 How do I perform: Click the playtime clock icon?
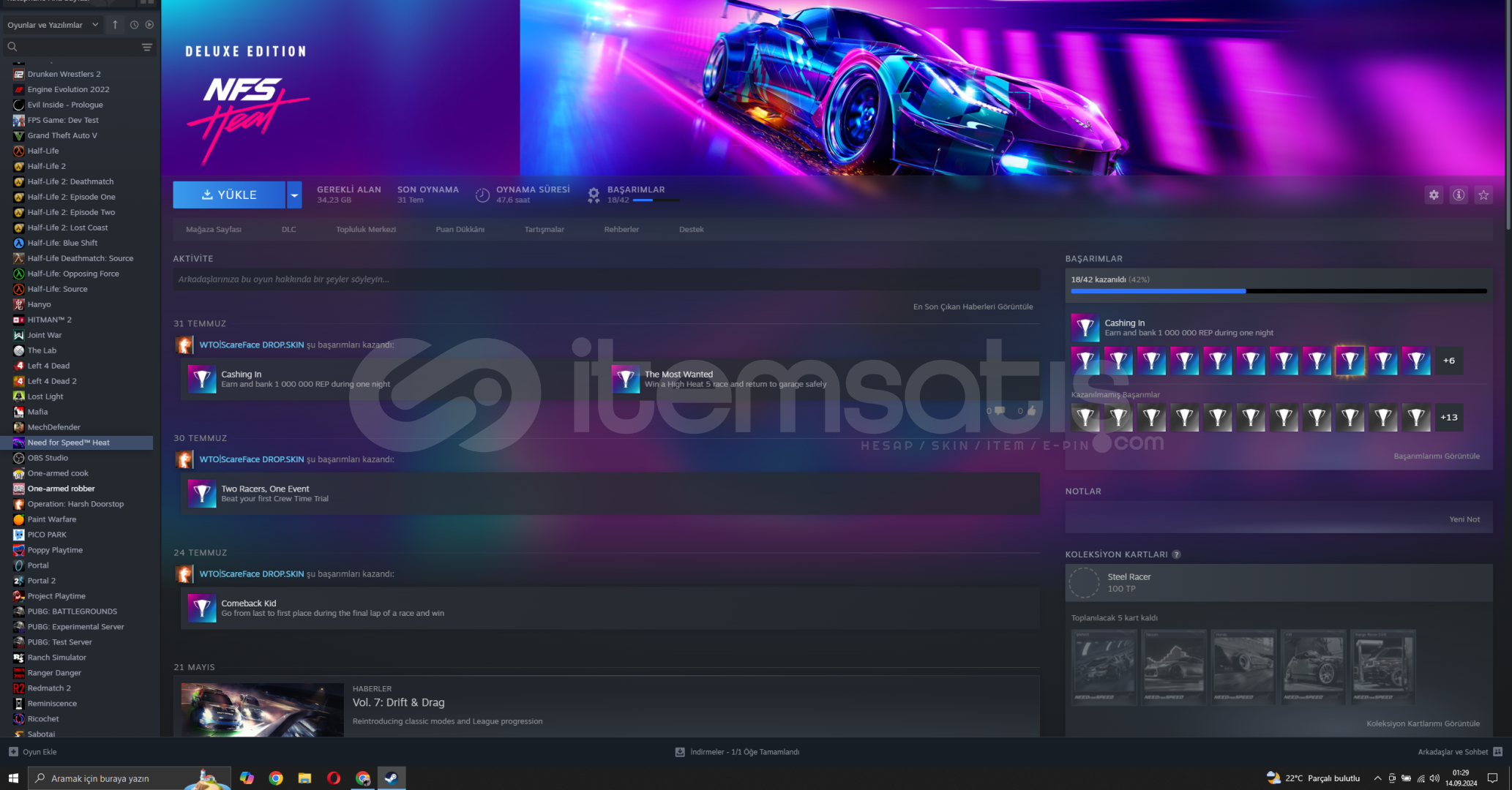coord(482,195)
